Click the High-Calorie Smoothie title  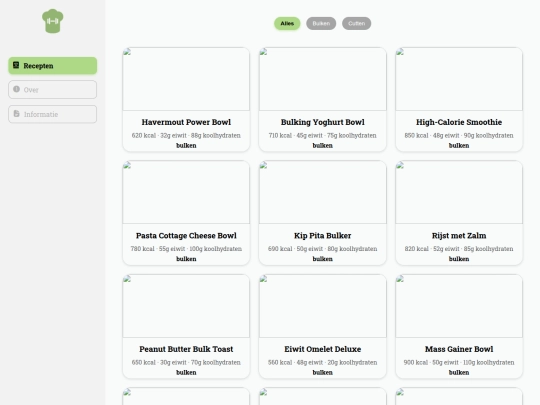[x=459, y=122]
